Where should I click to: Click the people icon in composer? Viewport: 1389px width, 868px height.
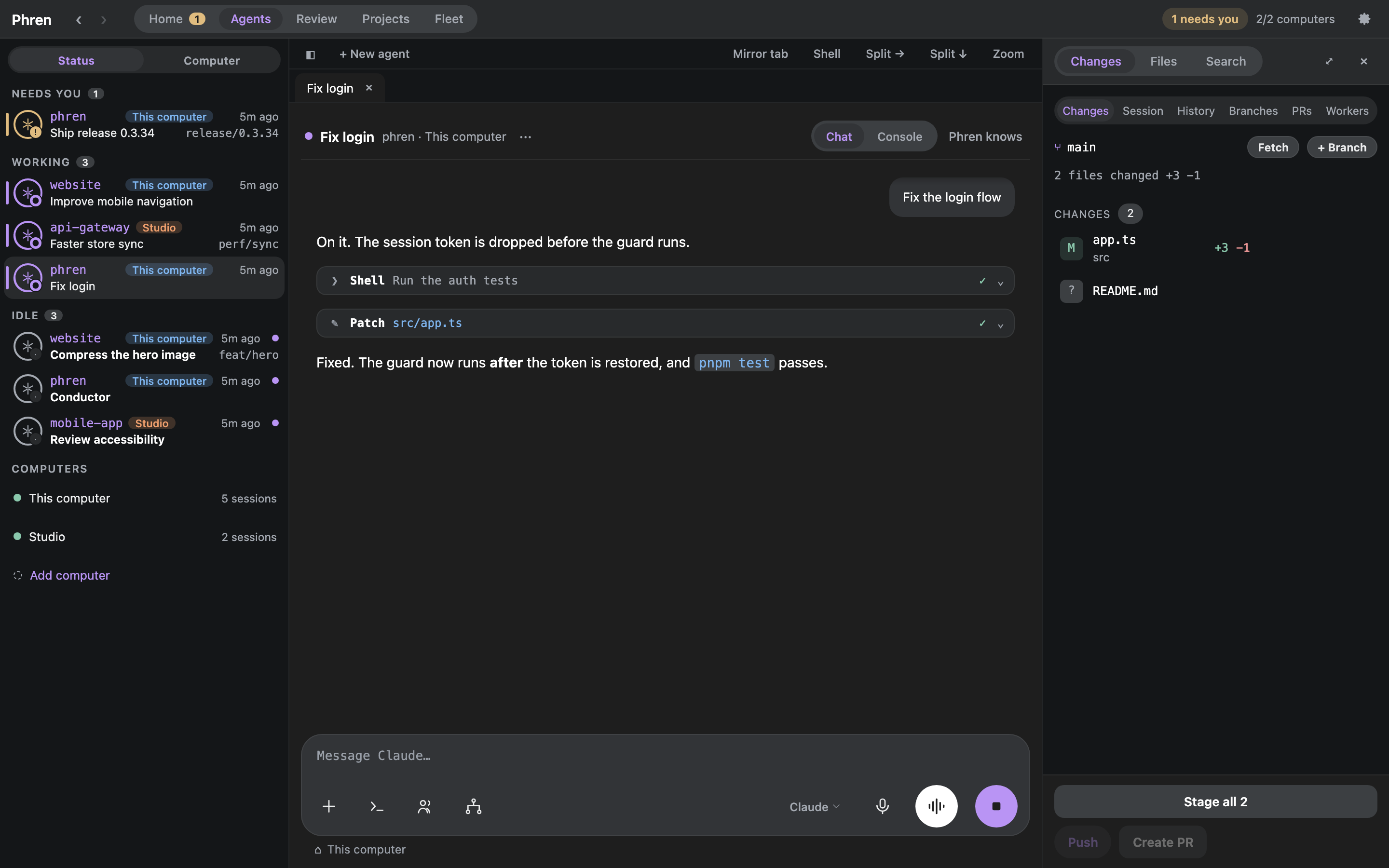[x=425, y=807]
